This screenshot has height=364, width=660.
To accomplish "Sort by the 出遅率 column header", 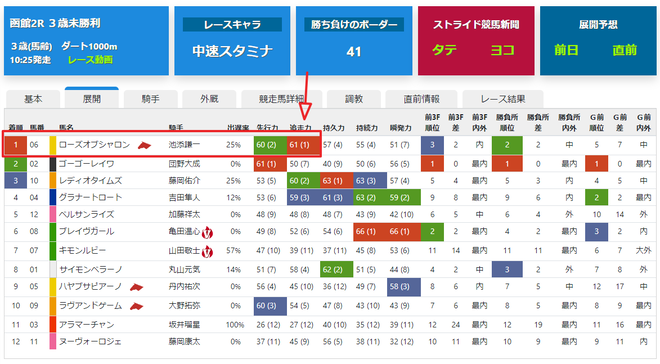I will (238, 128).
